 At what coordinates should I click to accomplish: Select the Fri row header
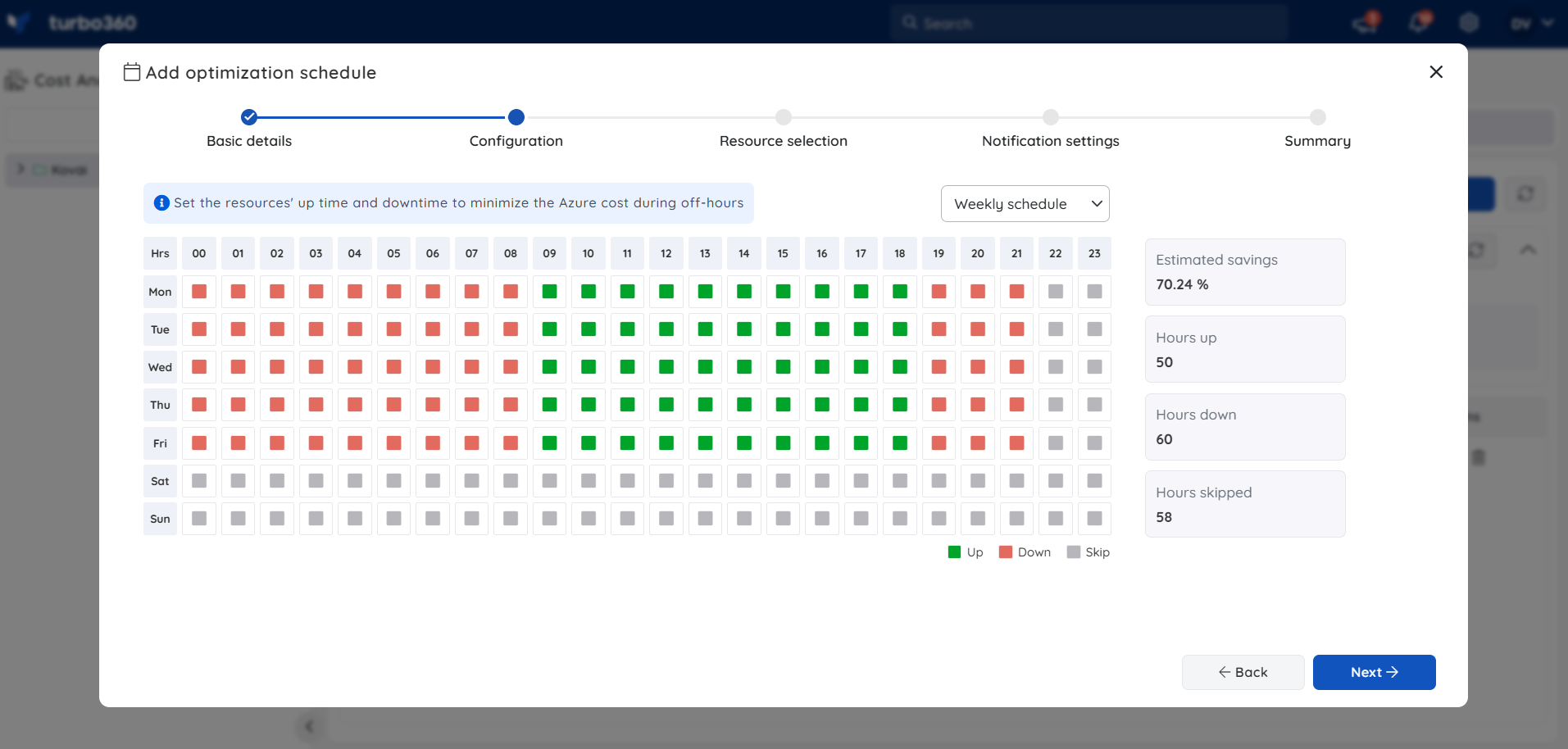point(161,443)
